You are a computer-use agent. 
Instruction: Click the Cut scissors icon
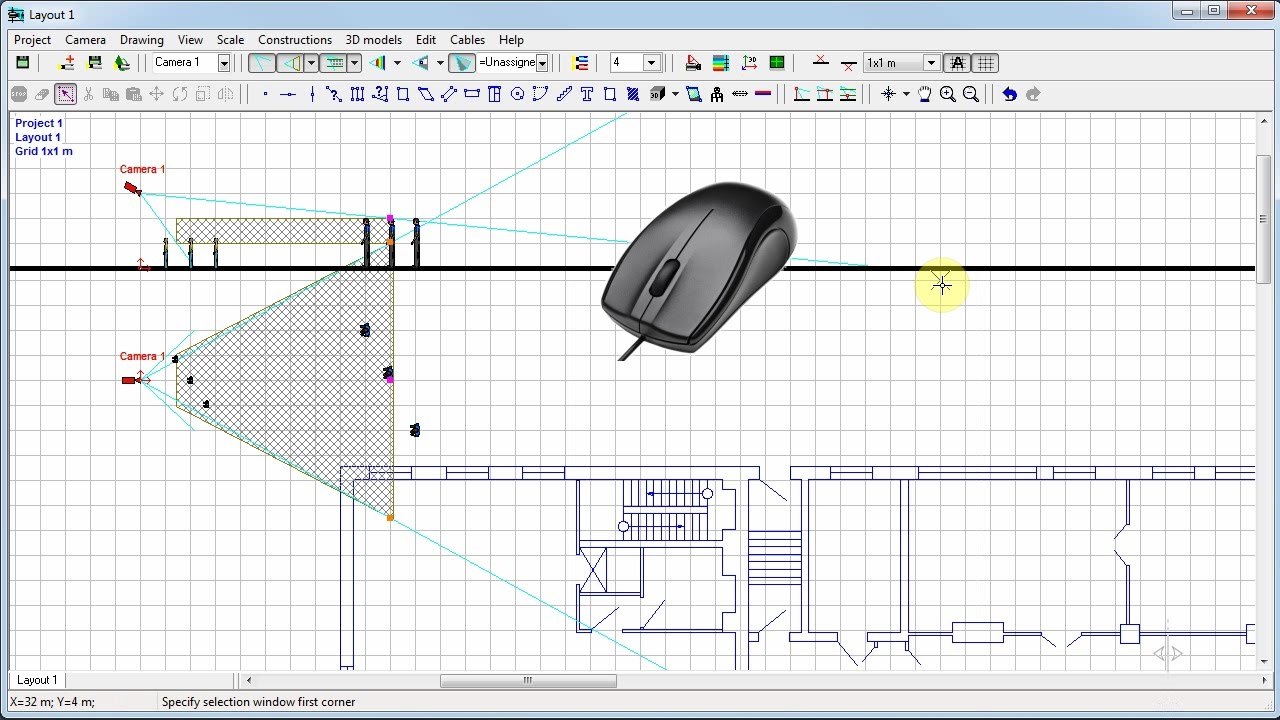(88, 94)
